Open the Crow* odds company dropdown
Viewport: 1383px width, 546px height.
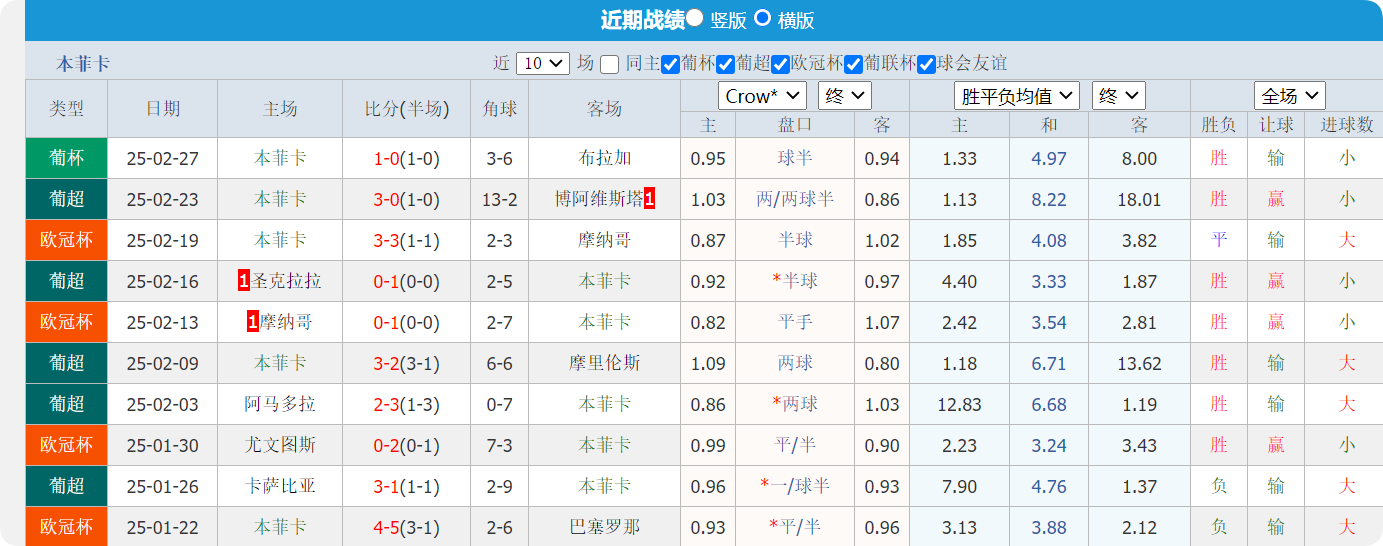click(x=762, y=96)
